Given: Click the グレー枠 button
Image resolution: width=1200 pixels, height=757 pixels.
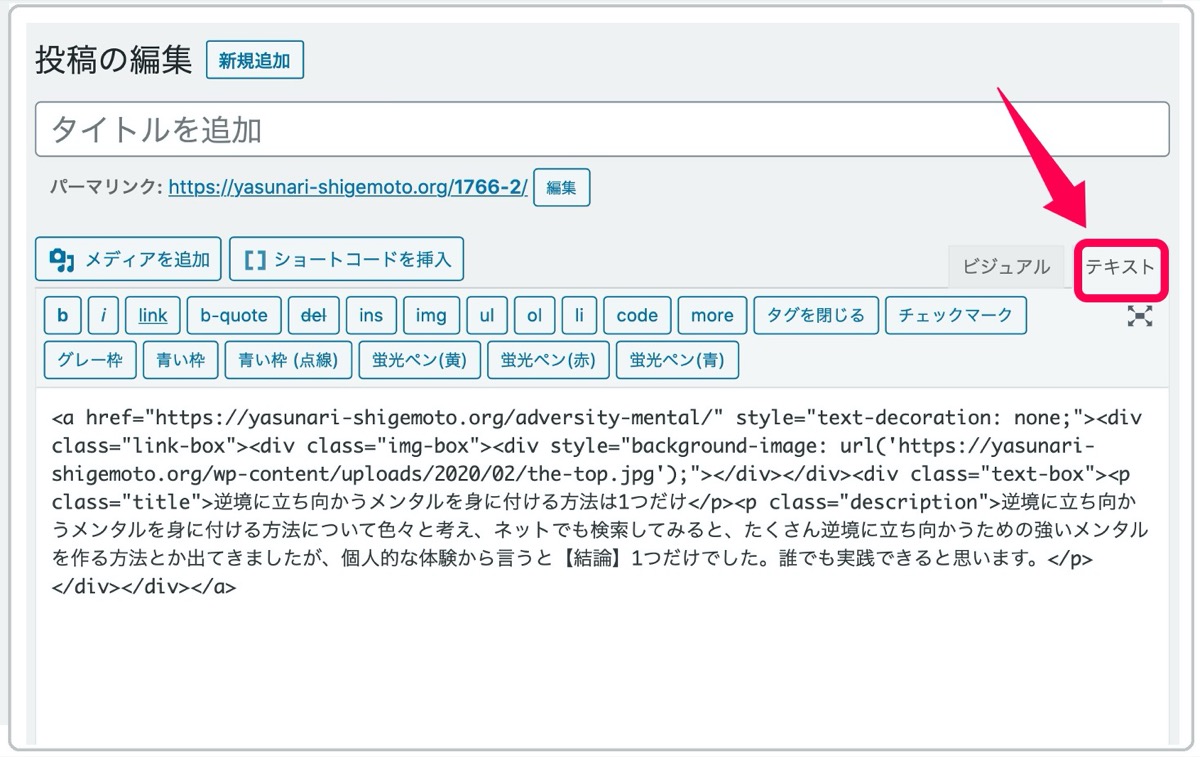Looking at the screenshot, I should (x=90, y=360).
